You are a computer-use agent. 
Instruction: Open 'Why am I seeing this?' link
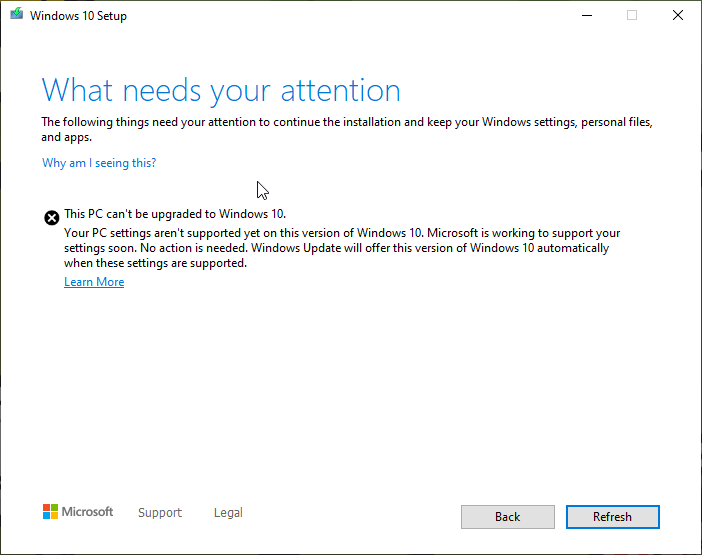[x=99, y=163]
